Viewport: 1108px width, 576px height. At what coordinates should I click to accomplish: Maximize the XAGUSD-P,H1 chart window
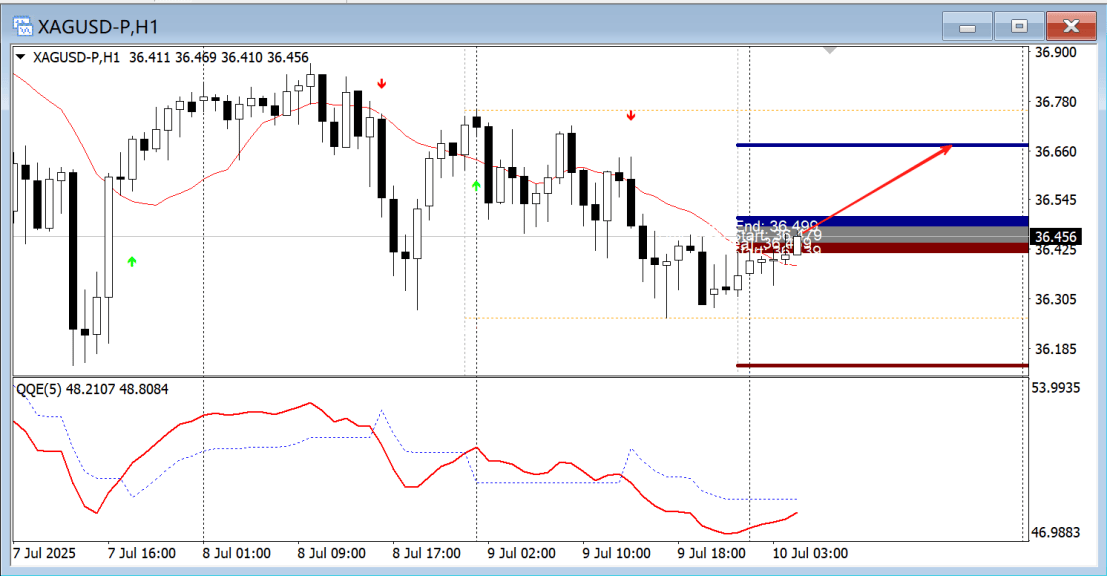click(1019, 26)
